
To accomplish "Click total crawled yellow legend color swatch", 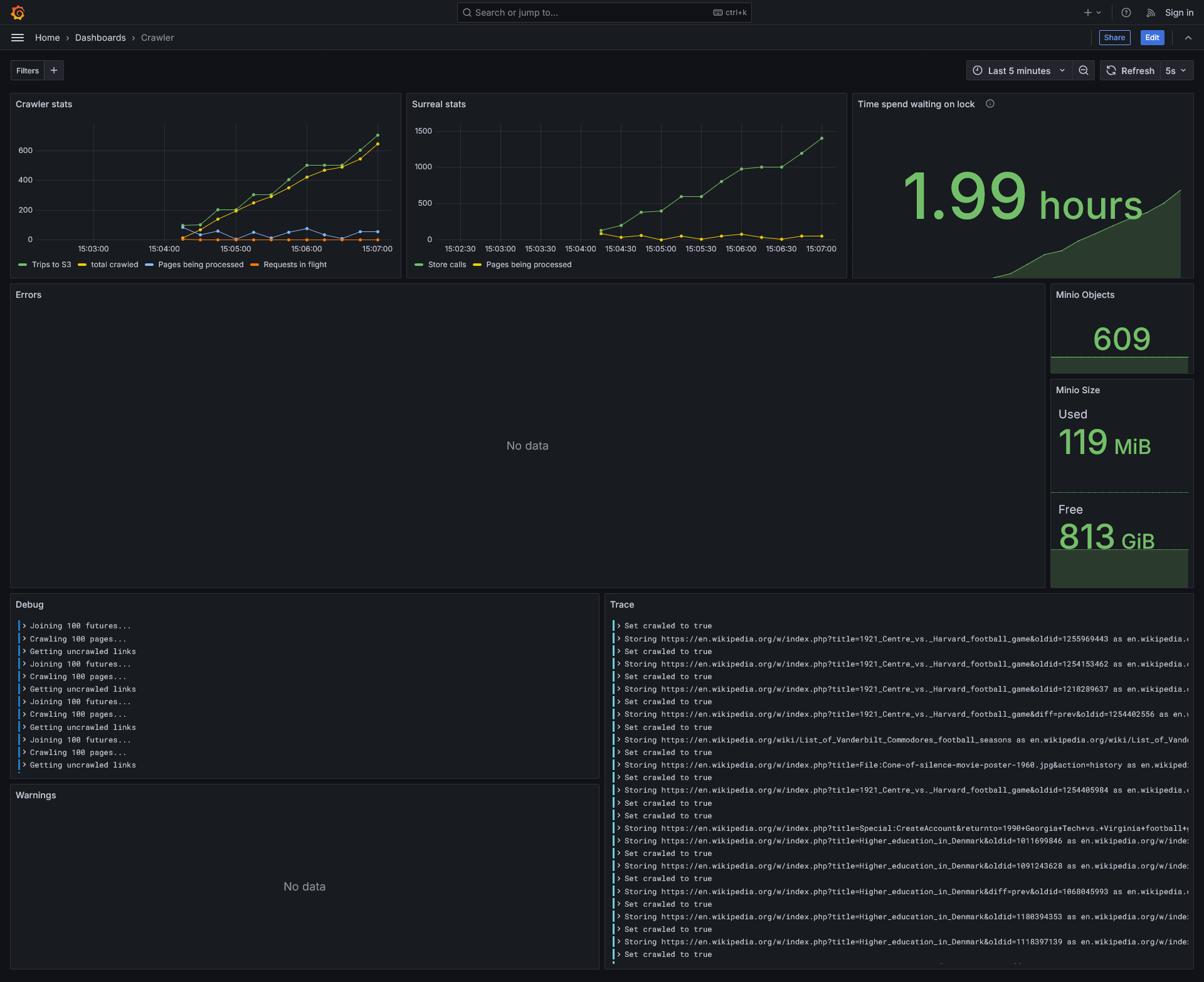I will point(82,265).
